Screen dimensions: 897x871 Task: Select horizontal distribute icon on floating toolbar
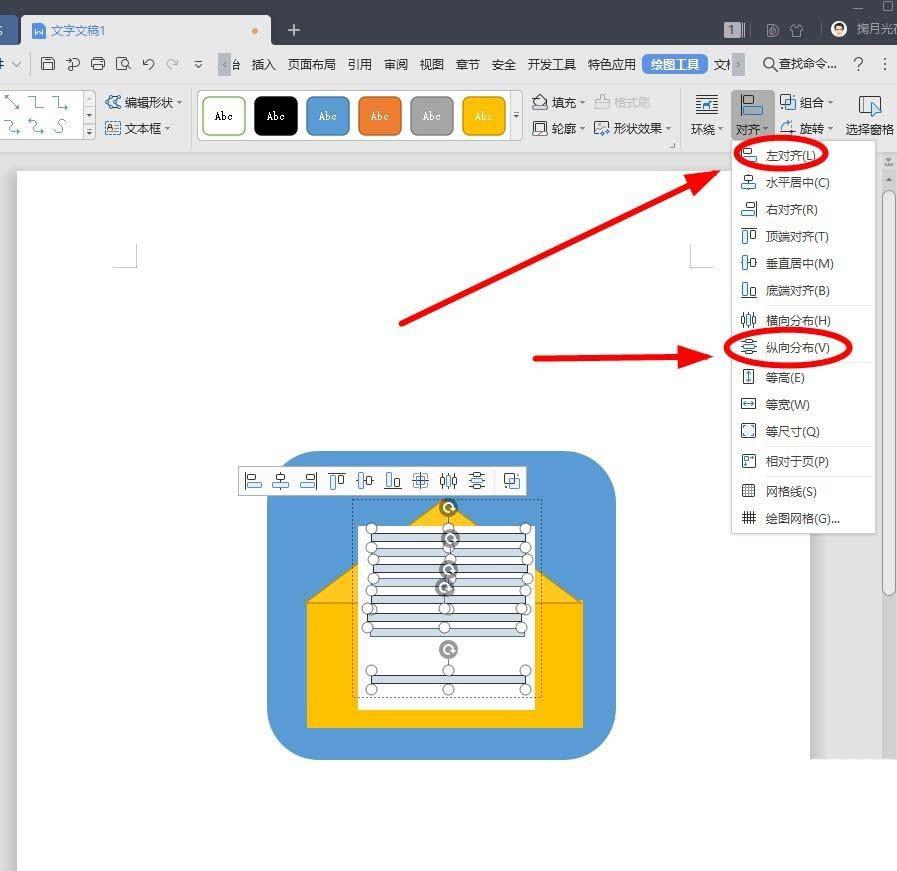click(x=449, y=481)
